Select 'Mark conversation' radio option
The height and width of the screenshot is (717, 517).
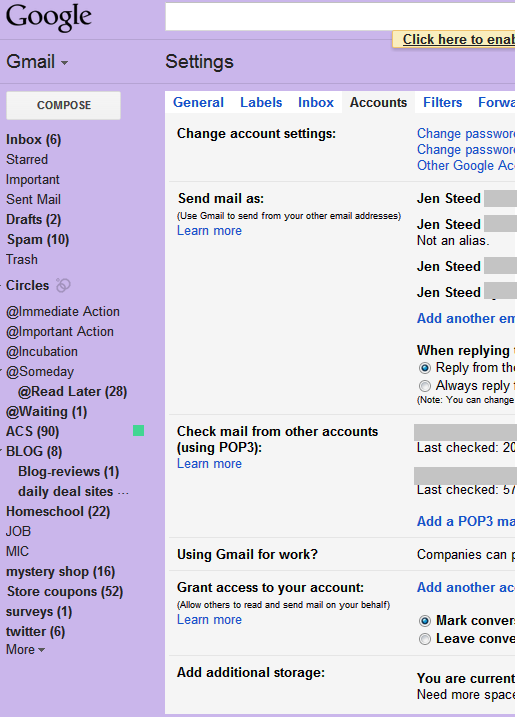coord(425,621)
